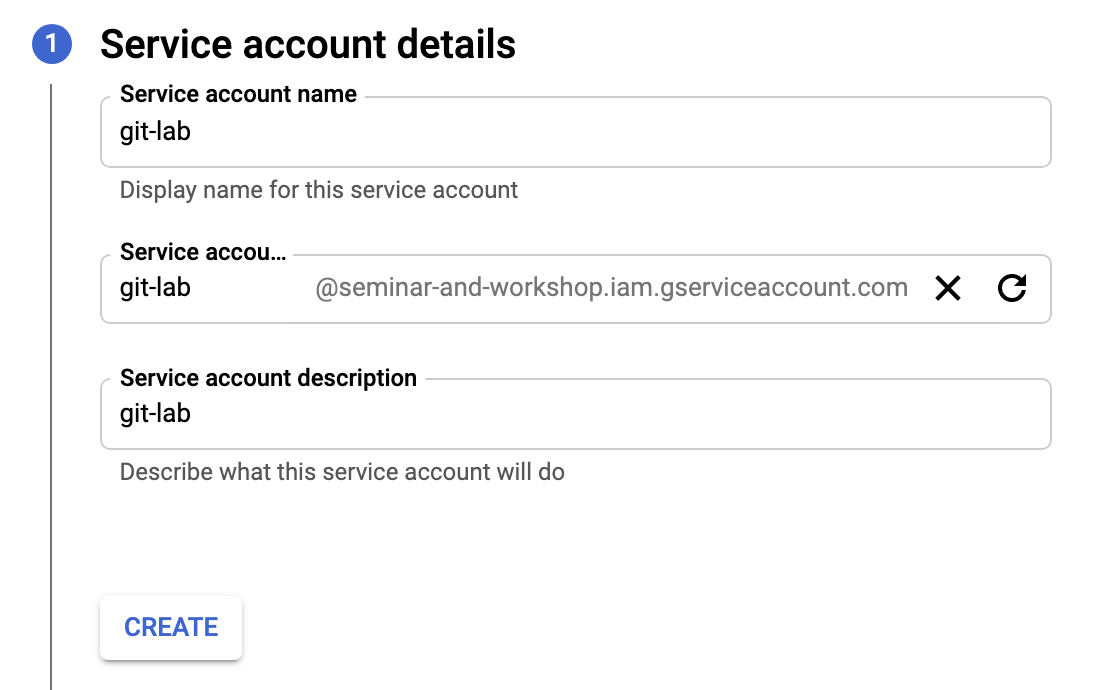Focus the Service account description input field
Screen dimensions: 1102x690
pos(575,414)
